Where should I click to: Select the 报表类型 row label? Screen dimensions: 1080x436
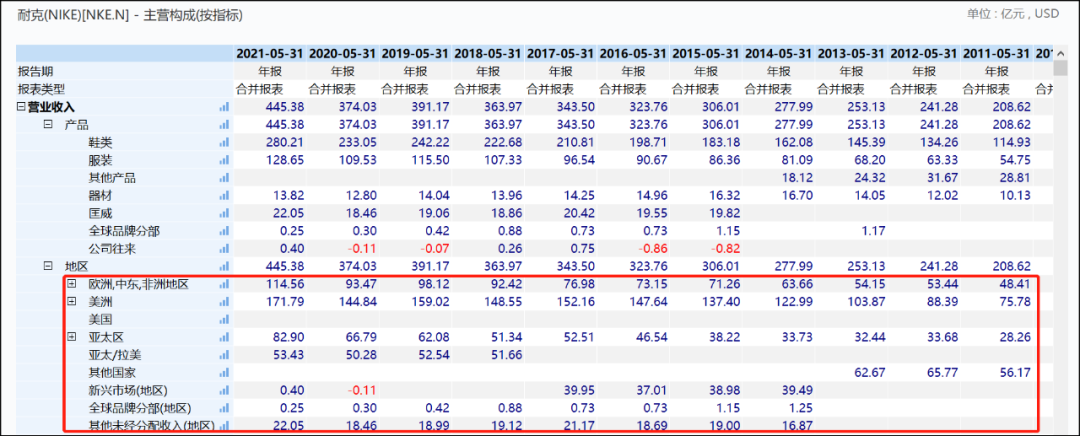pyautogui.click(x=41, y=89)
